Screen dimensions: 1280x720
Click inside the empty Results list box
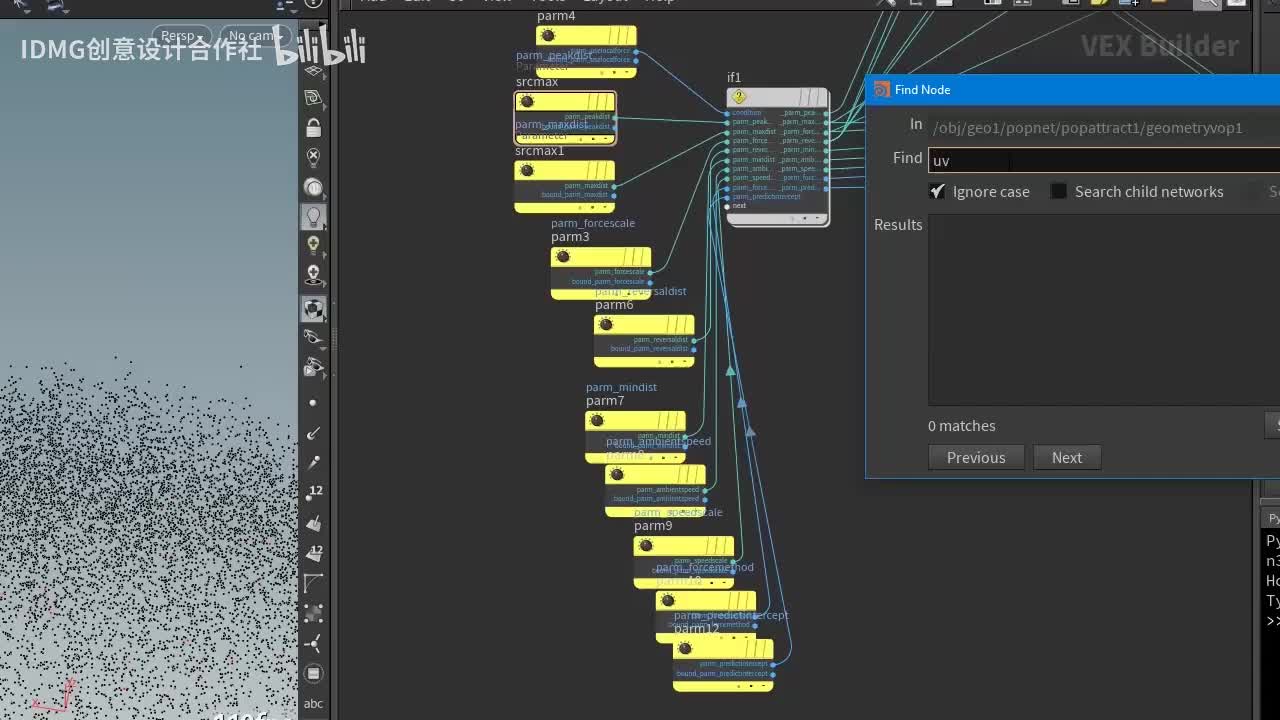tap(1104, 309)
